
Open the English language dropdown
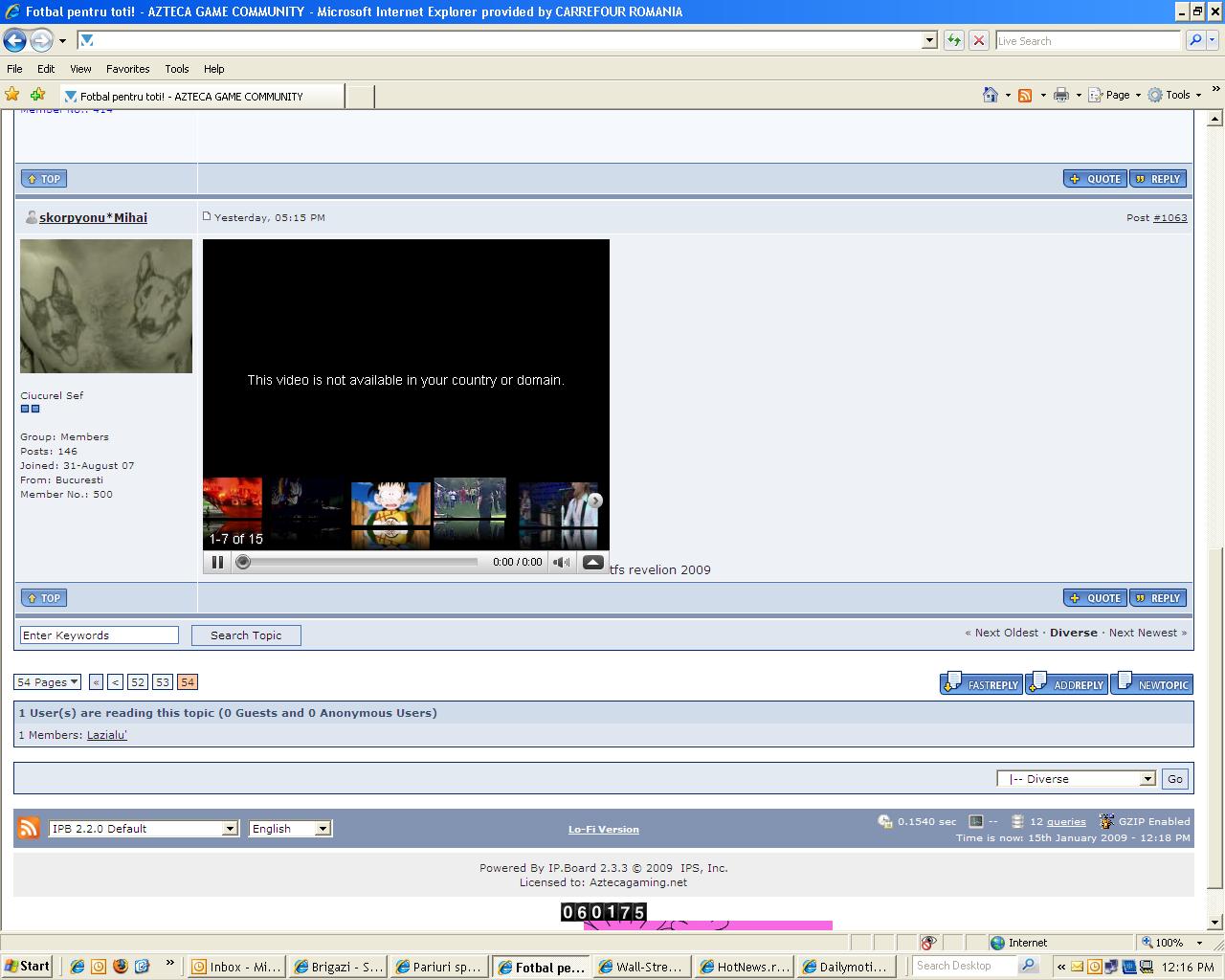point(323,829)
